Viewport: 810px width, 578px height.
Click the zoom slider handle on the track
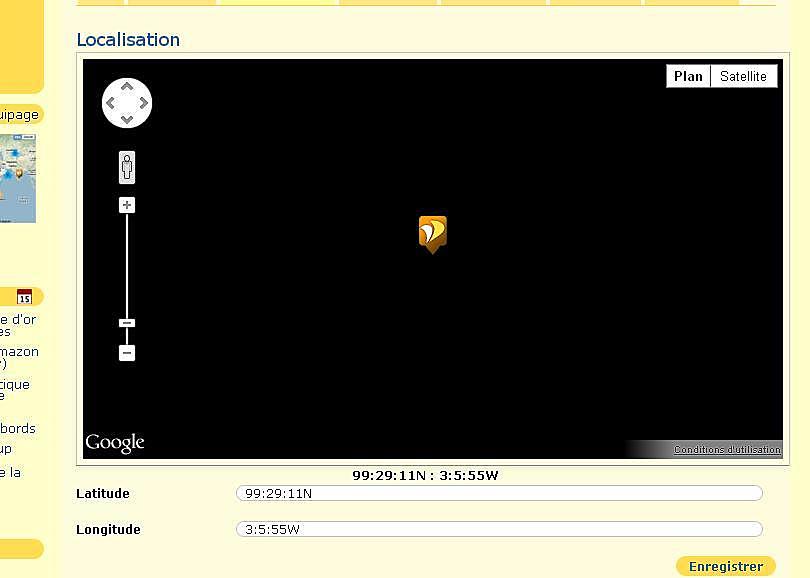point(127,323)
